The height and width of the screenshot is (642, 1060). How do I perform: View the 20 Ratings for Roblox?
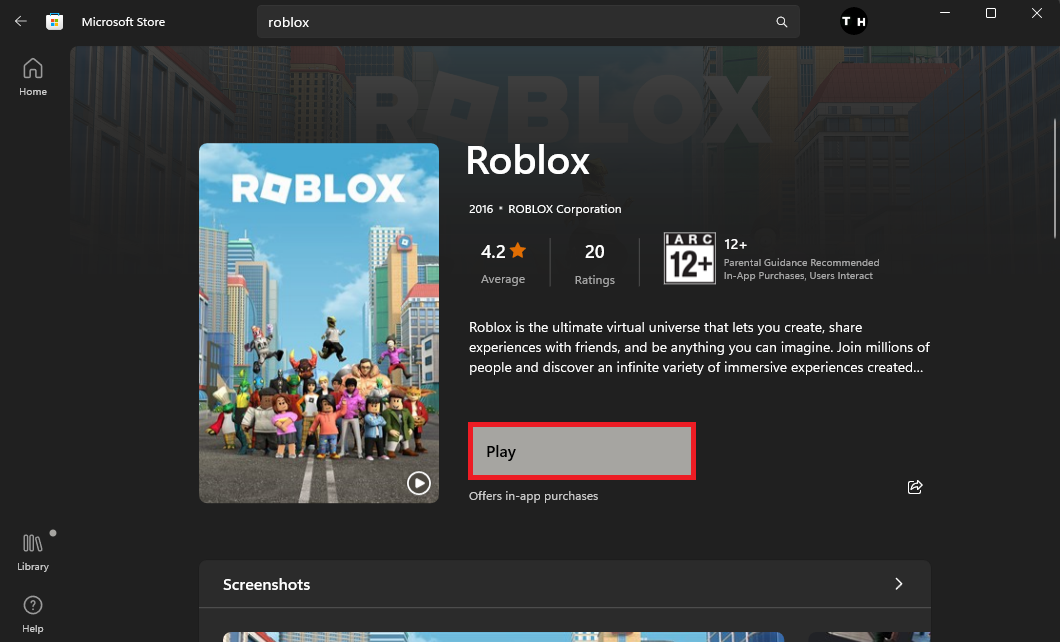pyautogui.click(x=594, y=262)
